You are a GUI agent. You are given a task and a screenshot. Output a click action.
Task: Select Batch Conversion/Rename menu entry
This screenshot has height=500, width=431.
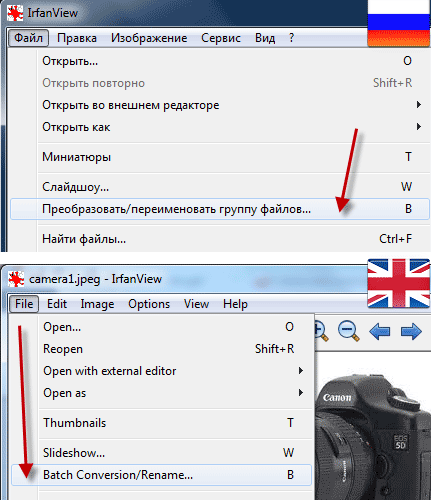(x=161, y=475)
